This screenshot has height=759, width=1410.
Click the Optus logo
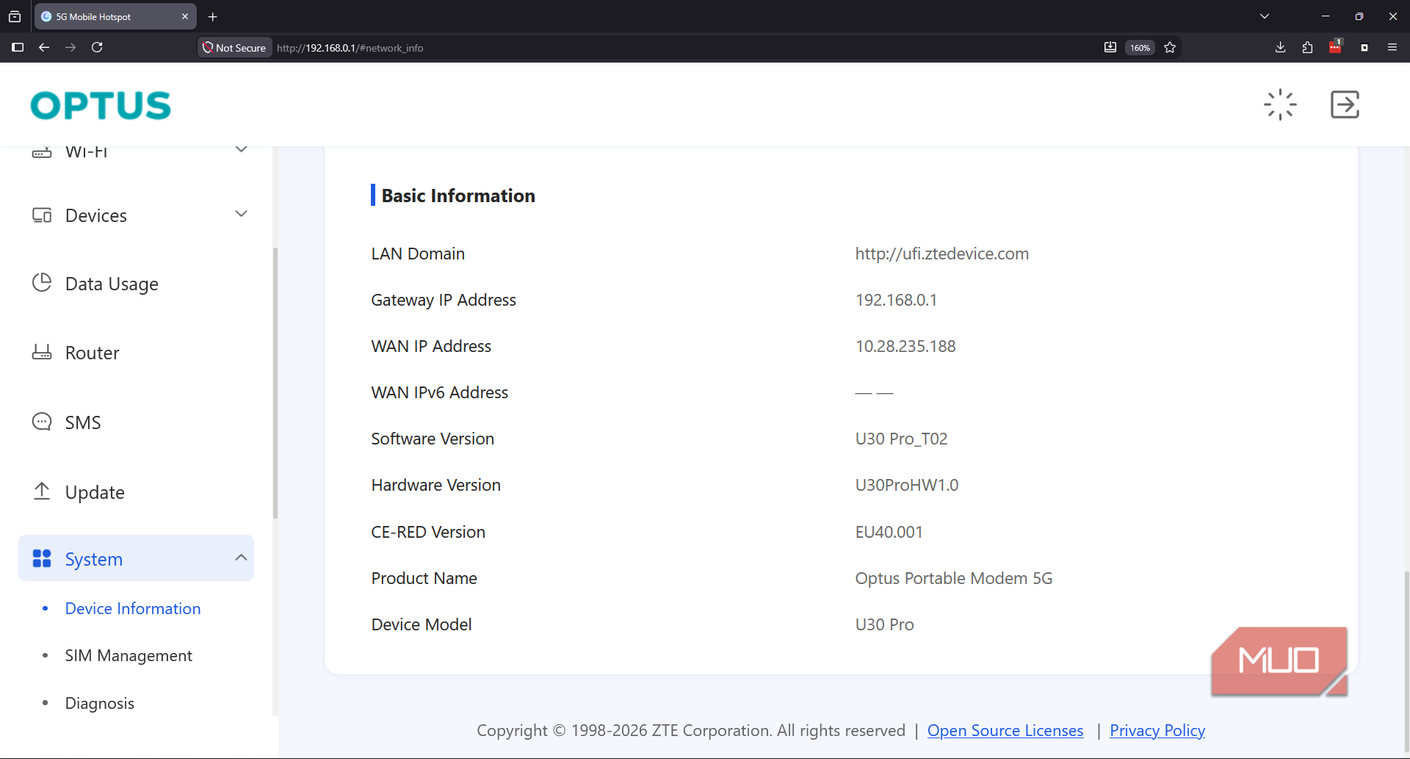(101, 105)
